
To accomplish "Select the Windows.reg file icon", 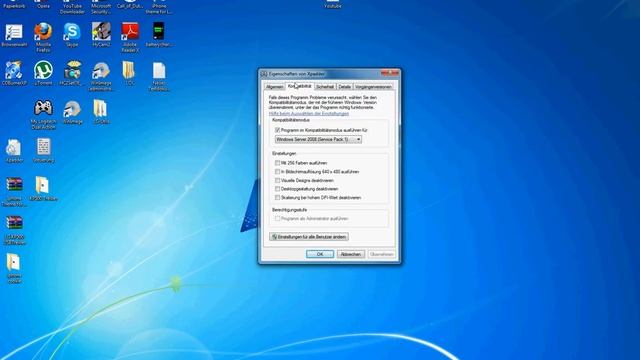I will (x=43, y=150).
